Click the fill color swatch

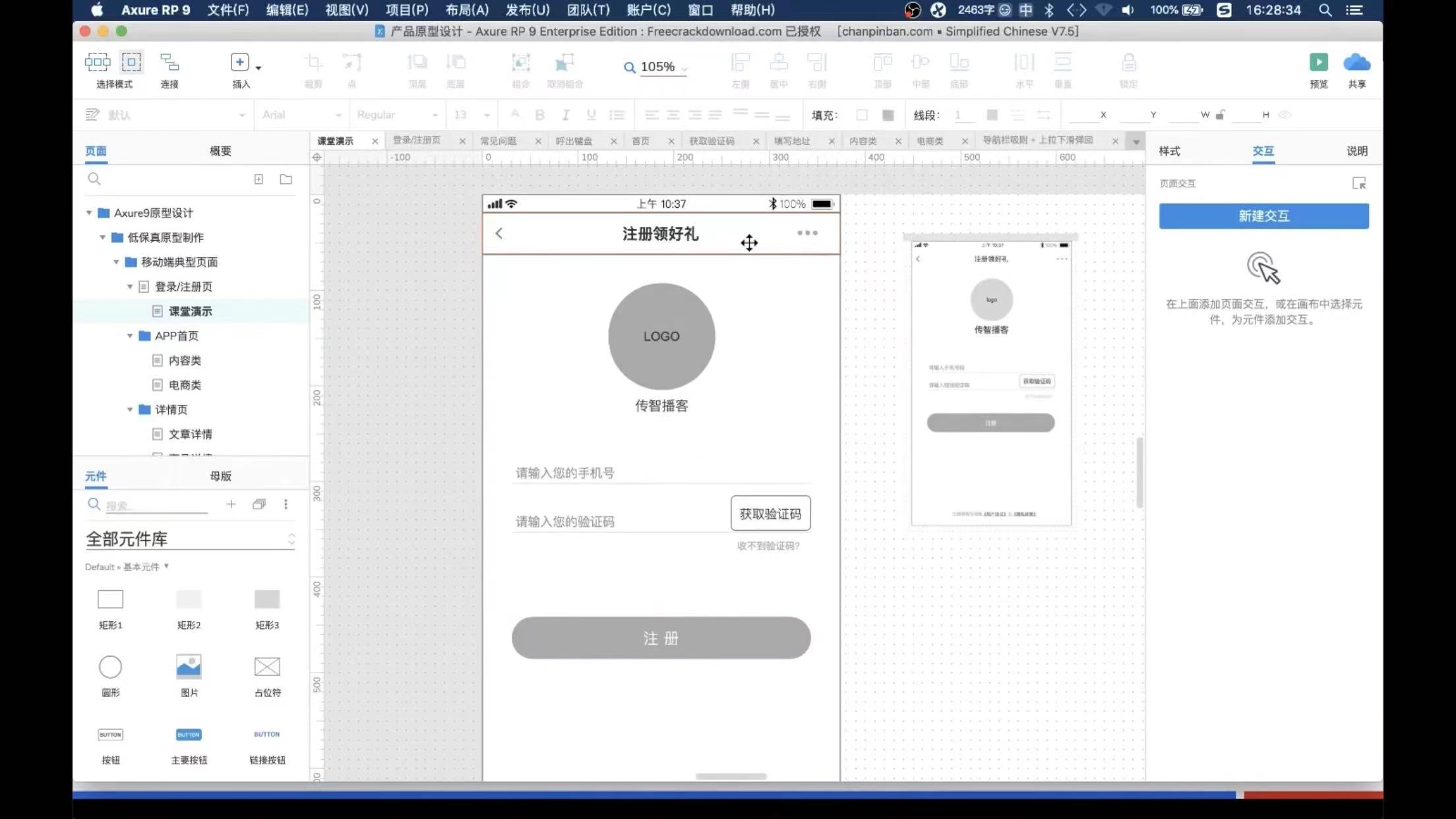(861, 115)
